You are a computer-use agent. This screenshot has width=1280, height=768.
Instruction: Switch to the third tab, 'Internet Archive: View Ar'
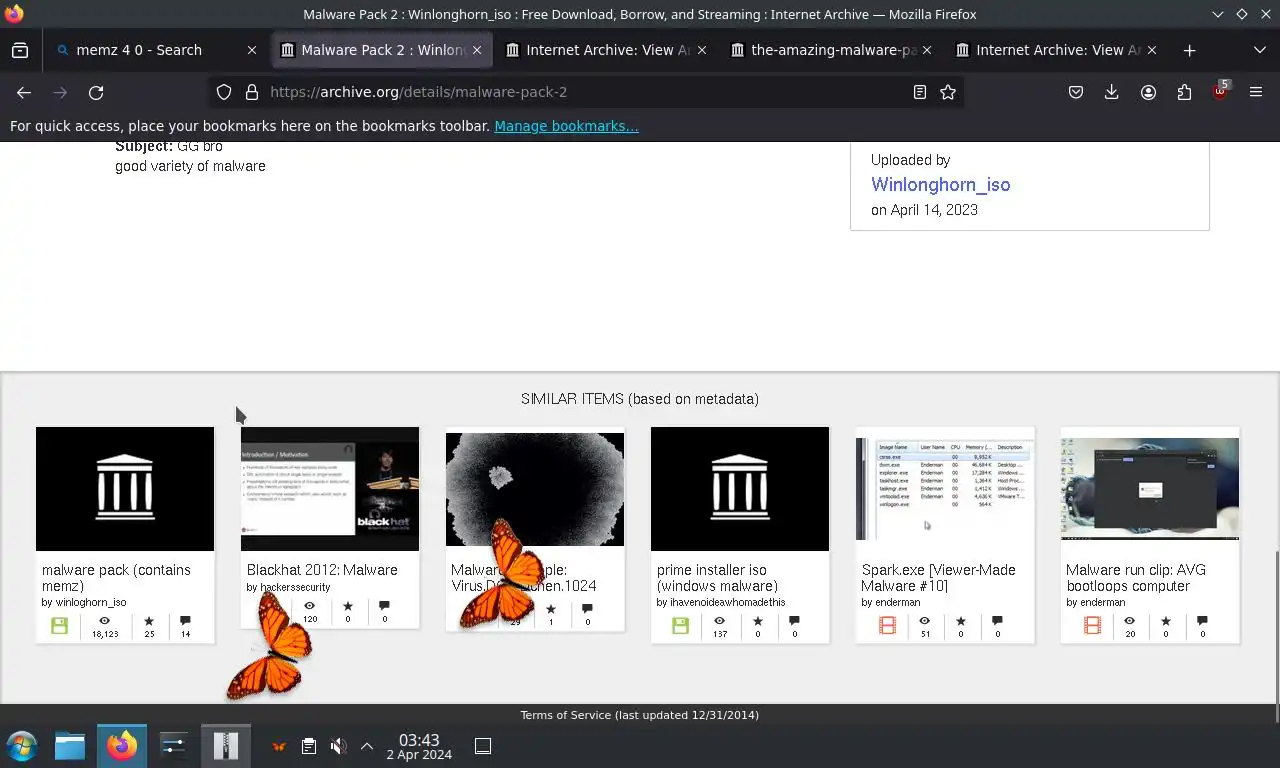click(609, 50)
